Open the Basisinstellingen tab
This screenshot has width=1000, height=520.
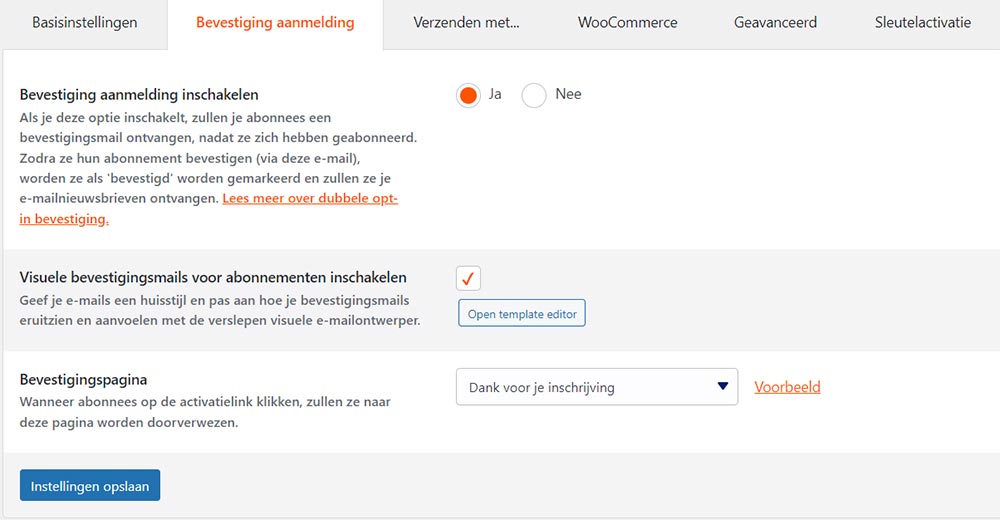click(84, 22)
